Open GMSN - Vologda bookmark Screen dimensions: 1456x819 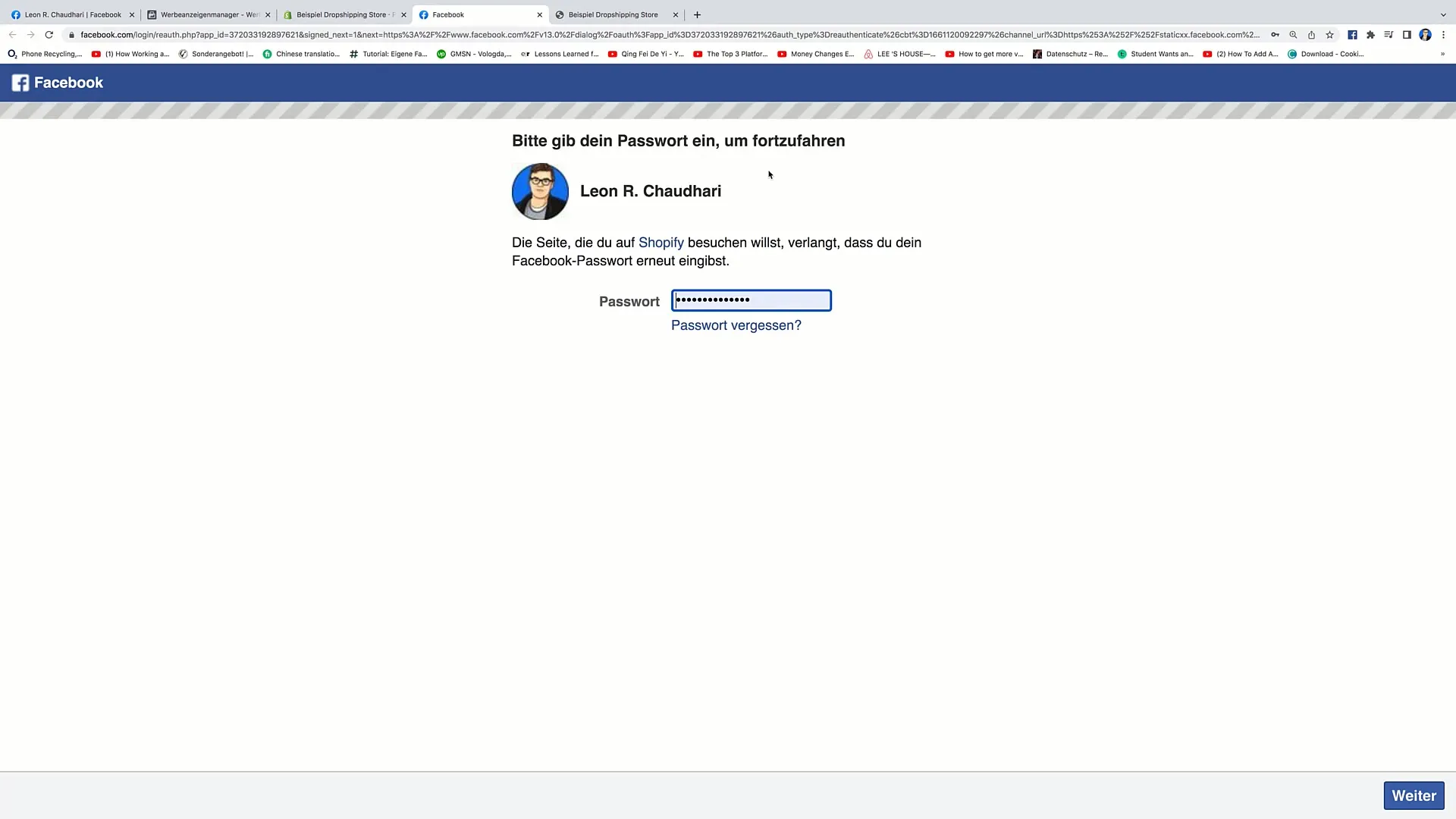click(x=474, y=54)
